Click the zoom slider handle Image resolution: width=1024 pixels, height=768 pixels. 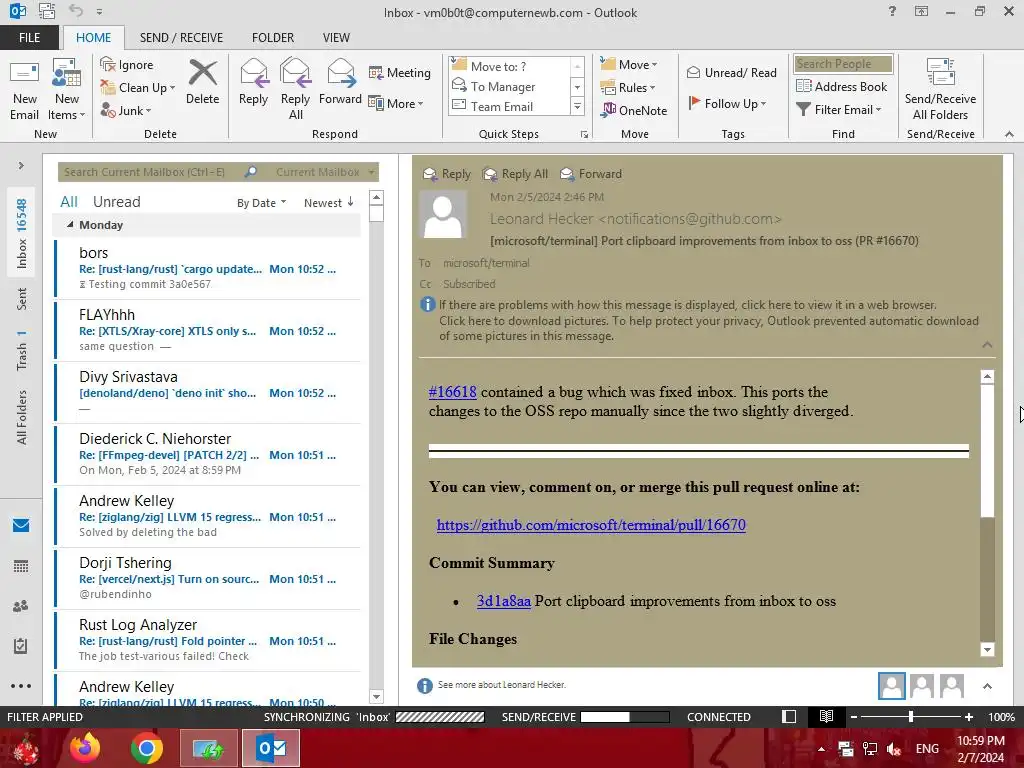910,717
